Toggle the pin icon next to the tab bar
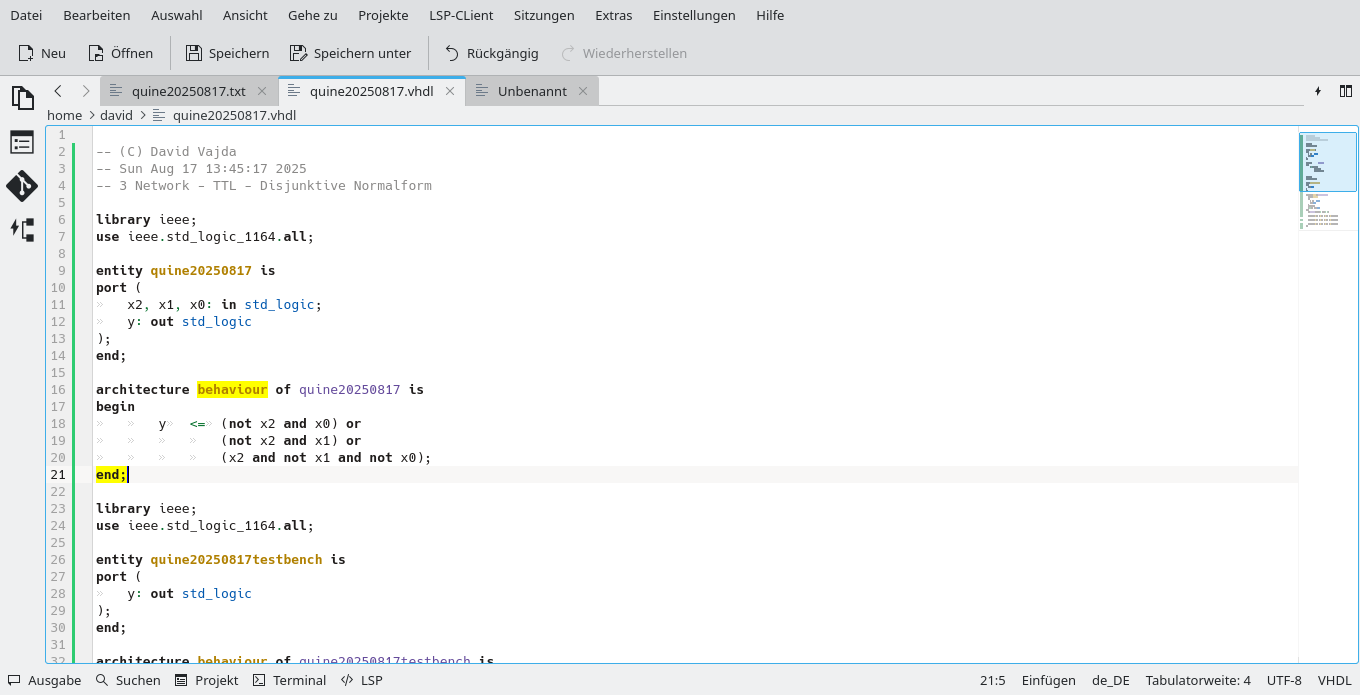This screenshot has width=1360, height=695. 1318,90
